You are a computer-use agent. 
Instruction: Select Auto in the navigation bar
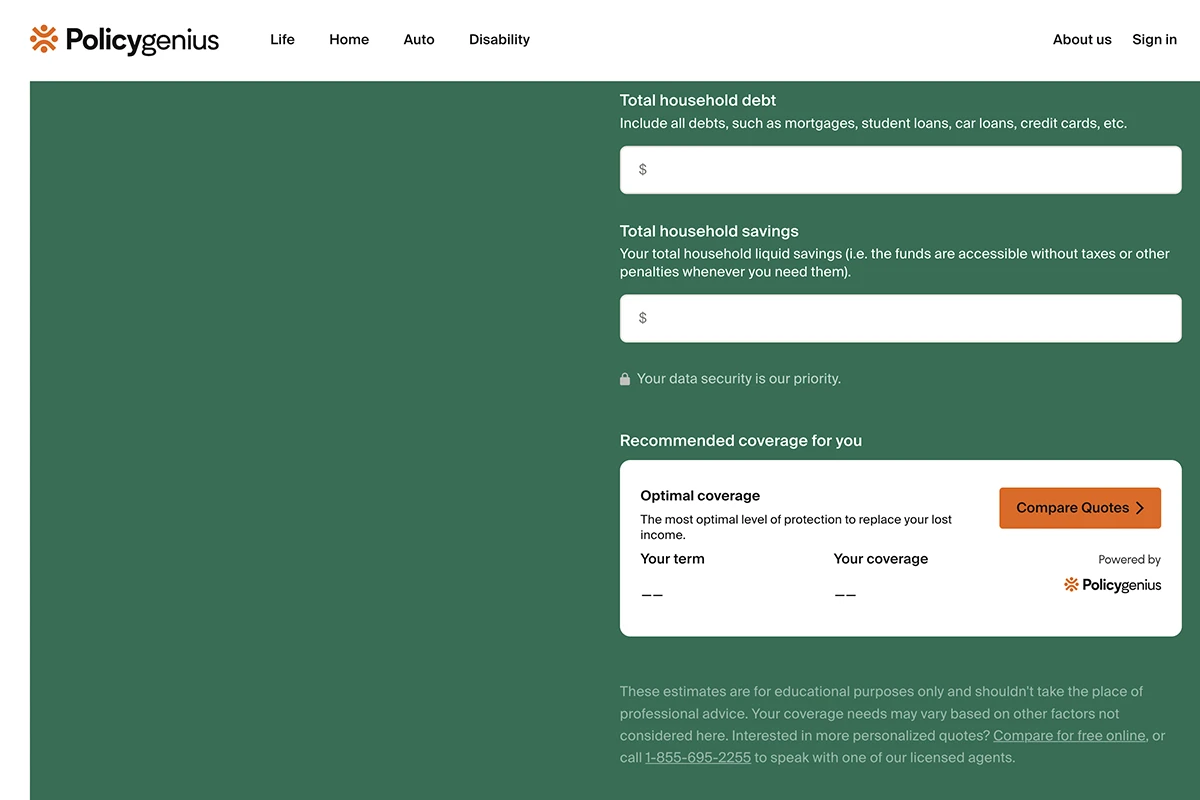419,40
